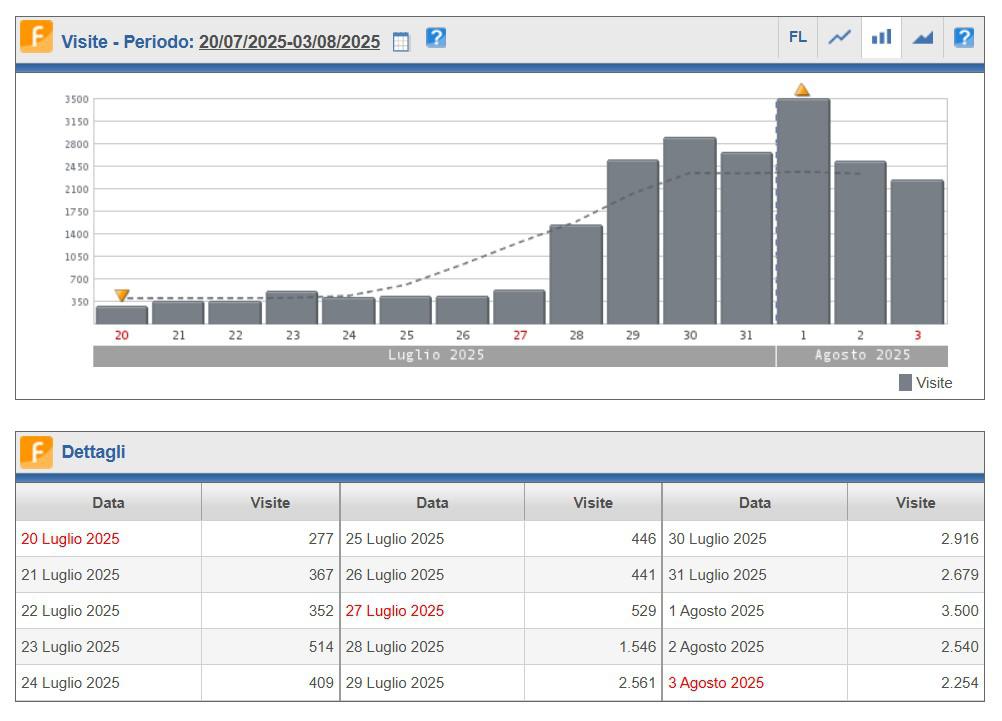Viewport: 1002px width, 721px height.
Task: Click the Agosto 2025 month band
Action: [862, 355]
